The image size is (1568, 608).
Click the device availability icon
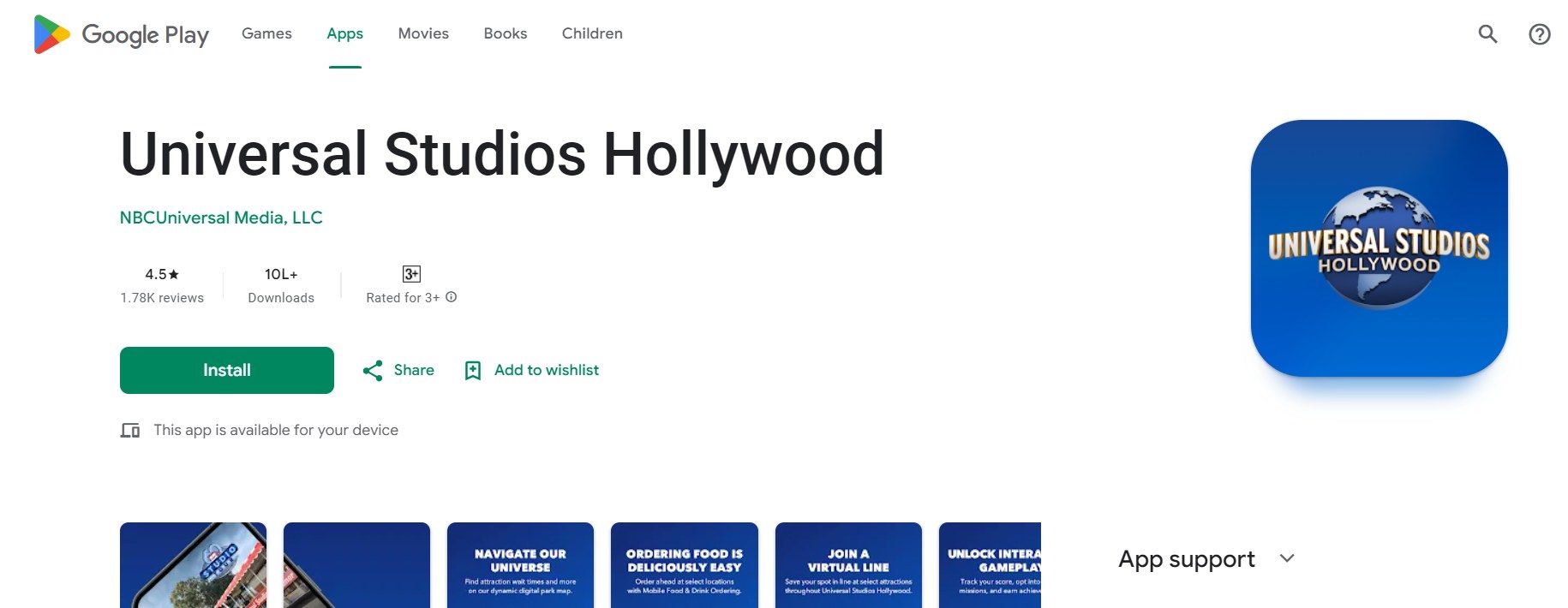[x=130, y=430]
